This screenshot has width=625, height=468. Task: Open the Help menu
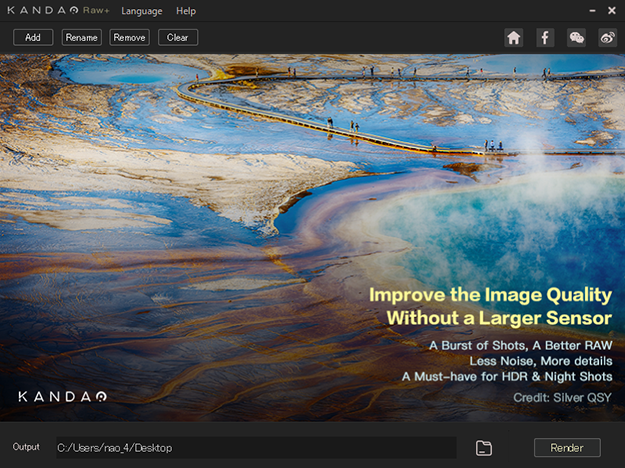(186, 11)
